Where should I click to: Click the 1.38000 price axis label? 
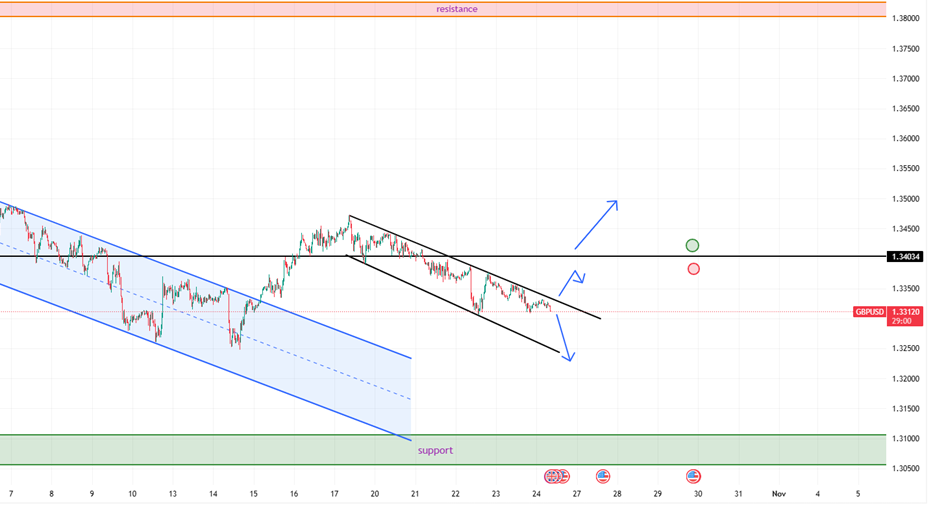point(906,18)
